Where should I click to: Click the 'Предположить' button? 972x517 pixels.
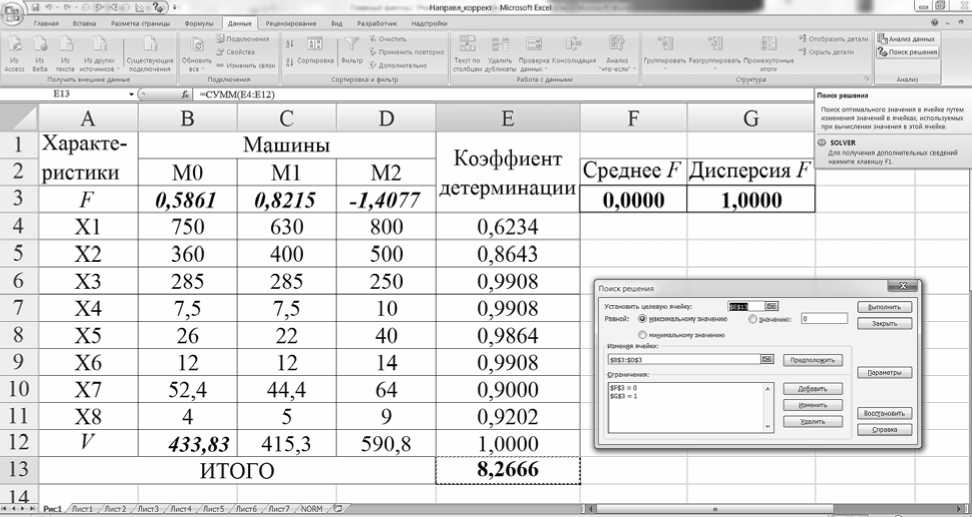pos(813,360)
